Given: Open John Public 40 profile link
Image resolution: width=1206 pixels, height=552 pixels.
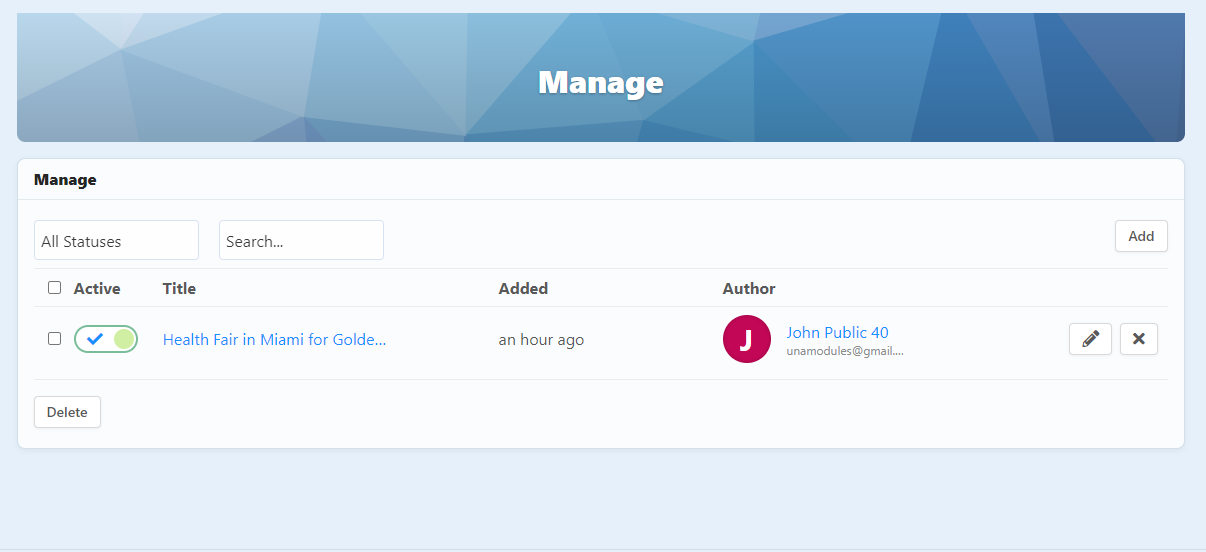Looking at the screenshot, I should pyautogui.click(x=837, y=333).
